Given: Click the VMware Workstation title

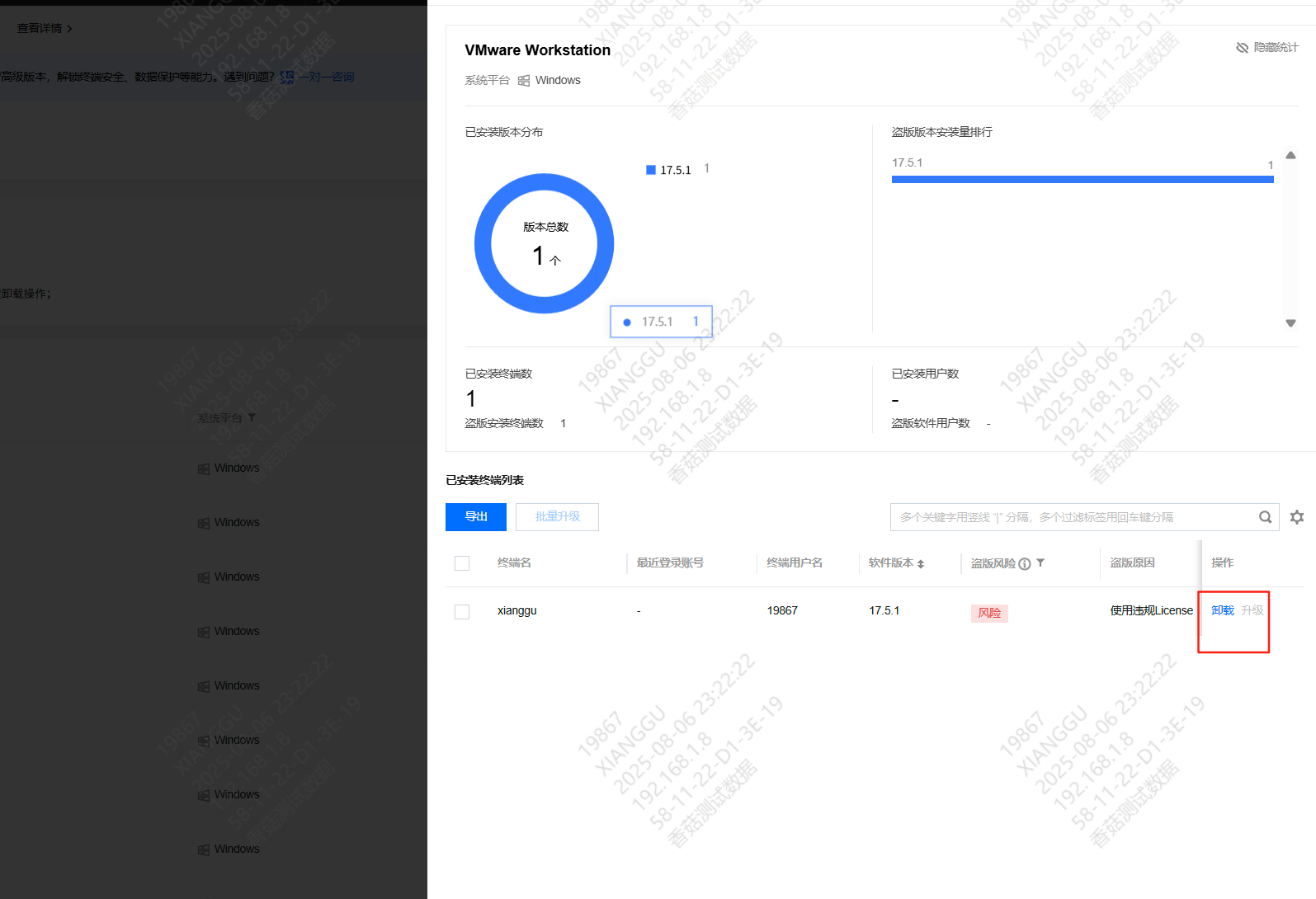Looking at the screenshot, I should 538,50.
